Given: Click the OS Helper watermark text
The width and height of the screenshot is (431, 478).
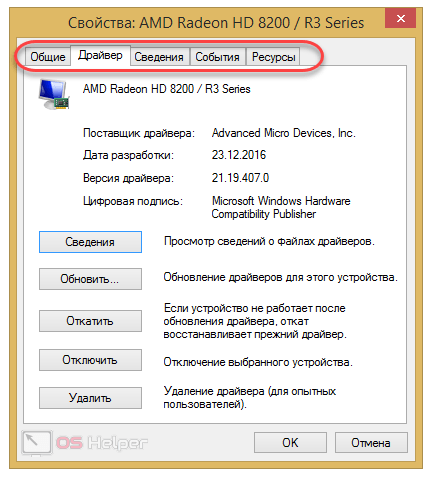Looking at the screenshot, I should coord(102,443).
